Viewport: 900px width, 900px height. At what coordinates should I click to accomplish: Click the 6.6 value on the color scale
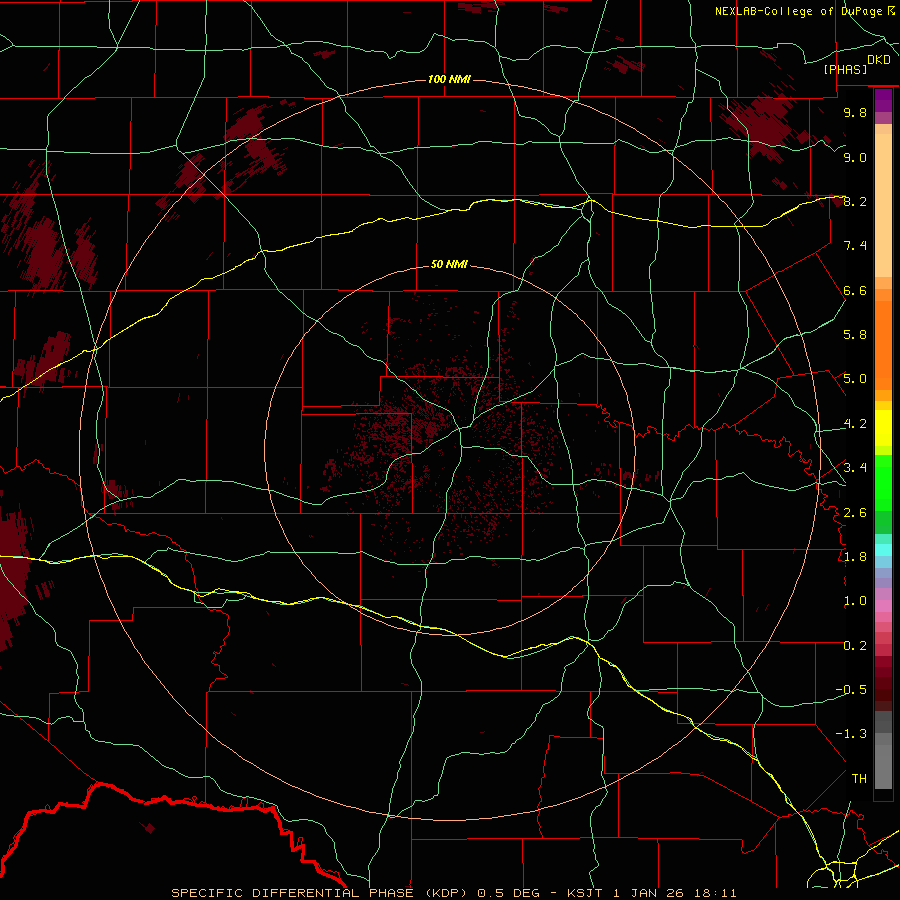point(855,290)
